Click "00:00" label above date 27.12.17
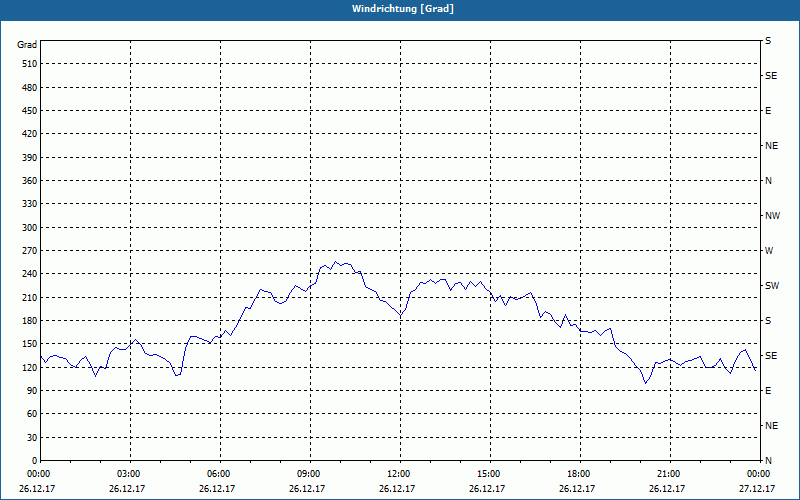The height and width of the screenshot is (500, 800). (760, 474)
